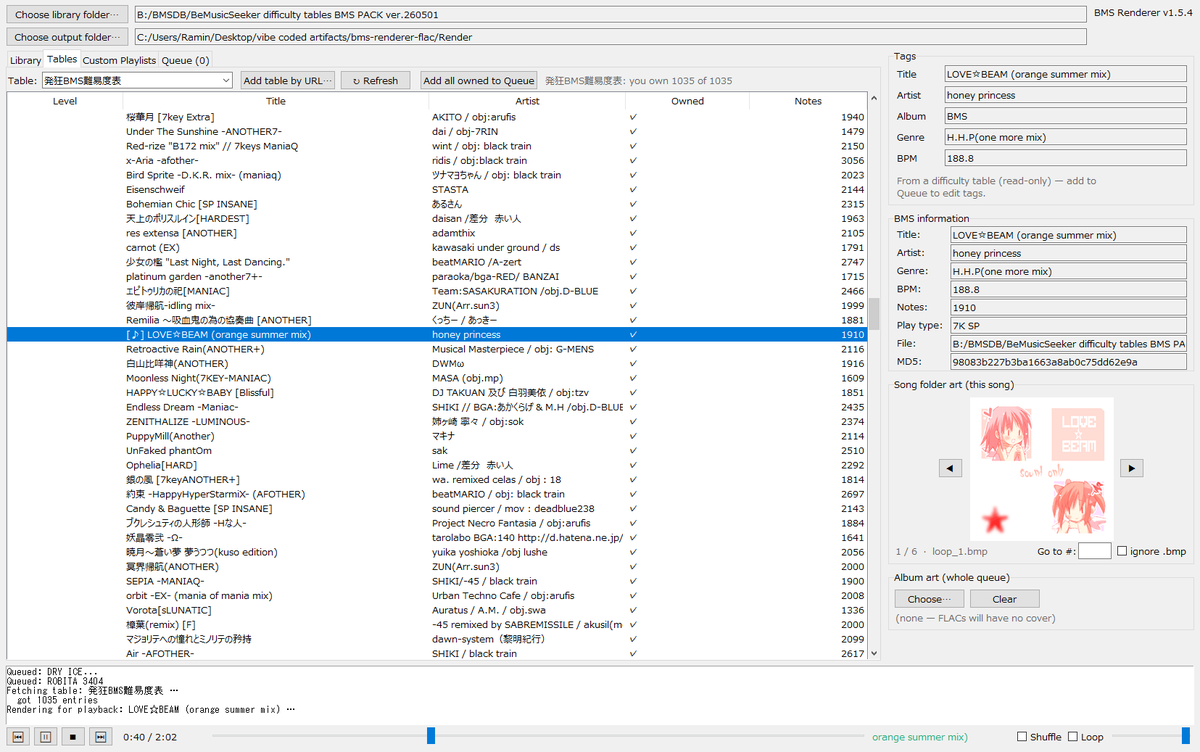Select the Air -AFOTHER- row

click(x=437, y=653)
